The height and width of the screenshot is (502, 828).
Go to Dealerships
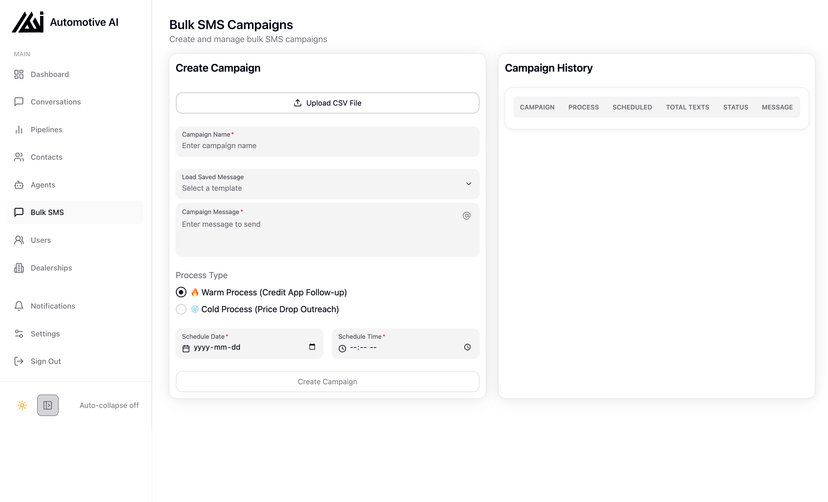point(76,268)
